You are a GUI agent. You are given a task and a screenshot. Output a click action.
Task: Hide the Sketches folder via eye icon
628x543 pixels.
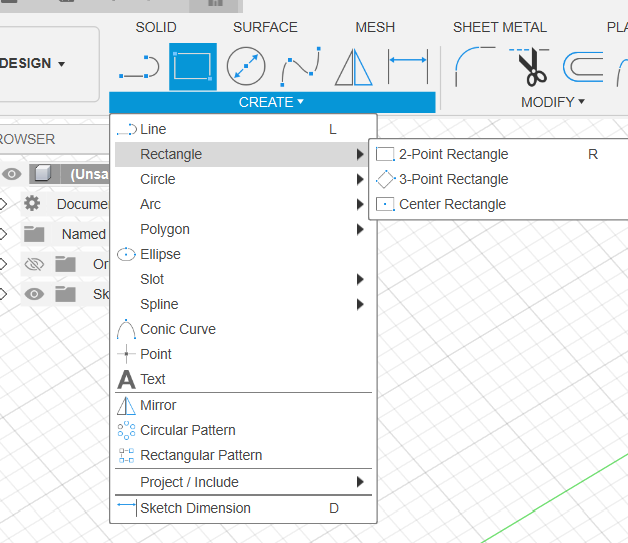34,294
